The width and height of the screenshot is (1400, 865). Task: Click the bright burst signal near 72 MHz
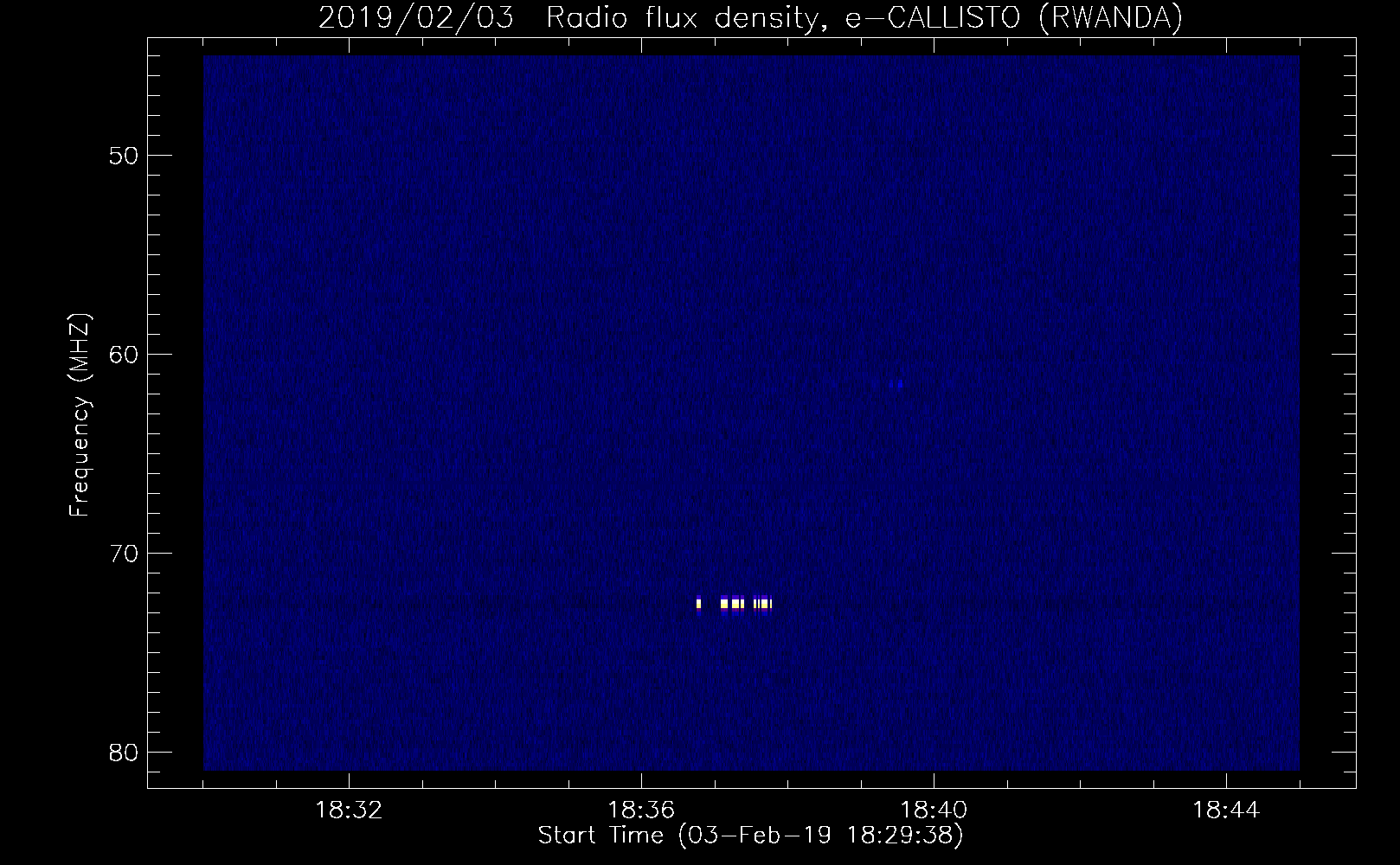(x=734, y=603)
